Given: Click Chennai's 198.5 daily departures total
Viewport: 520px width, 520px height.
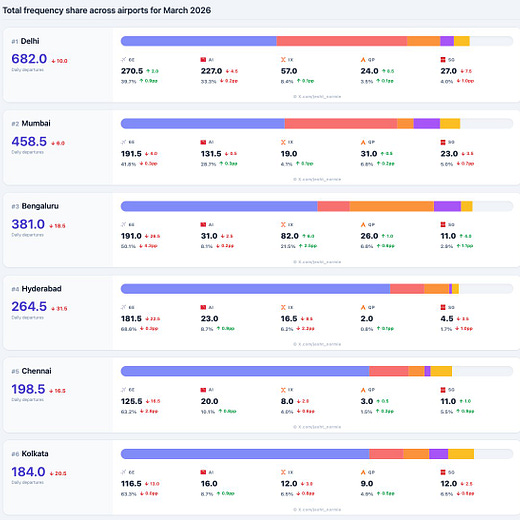Looking at the screenshot, I should pos(28,389).
